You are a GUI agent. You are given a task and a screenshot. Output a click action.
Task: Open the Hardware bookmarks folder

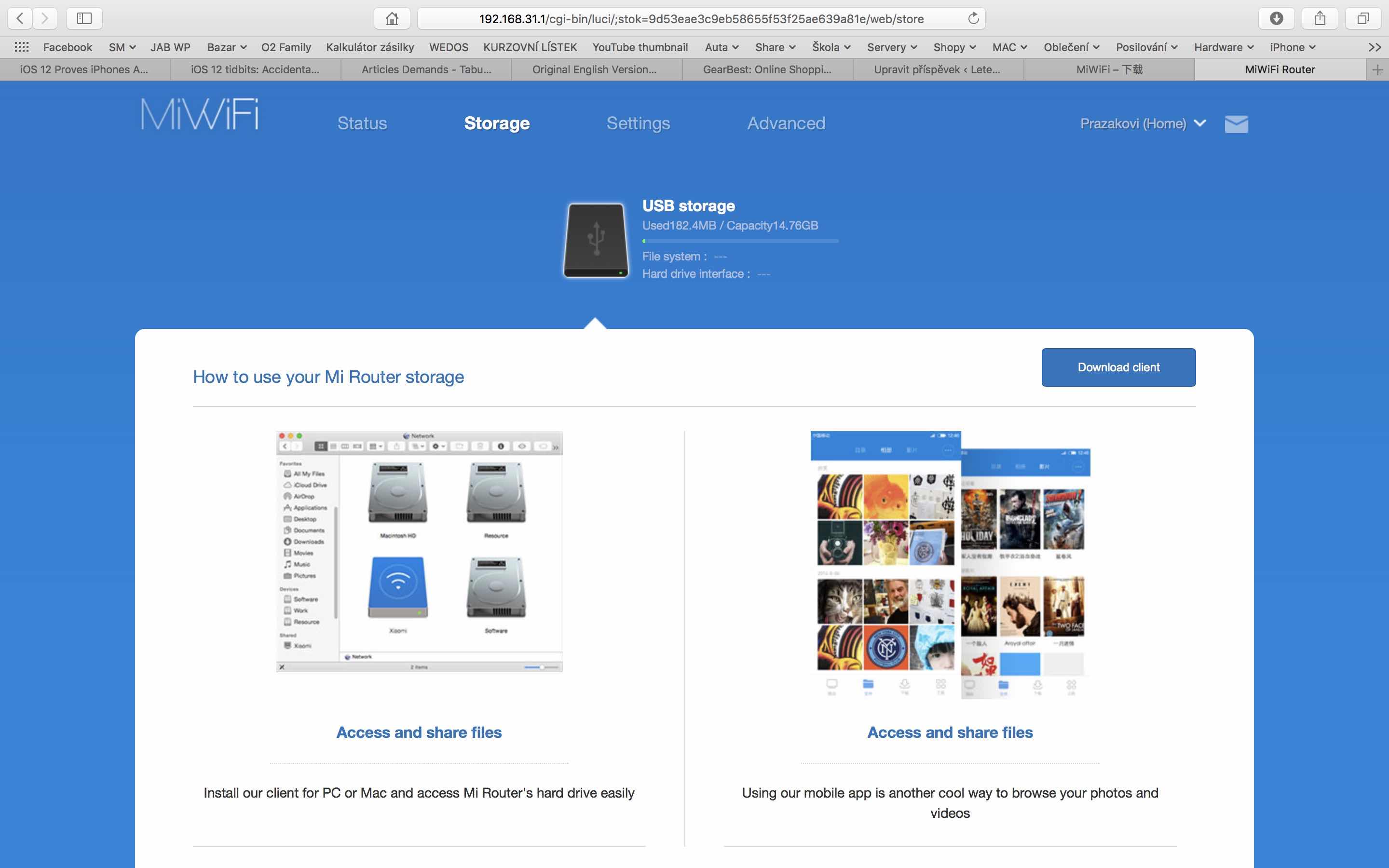pyautogui.click(x=1223, y=47)
